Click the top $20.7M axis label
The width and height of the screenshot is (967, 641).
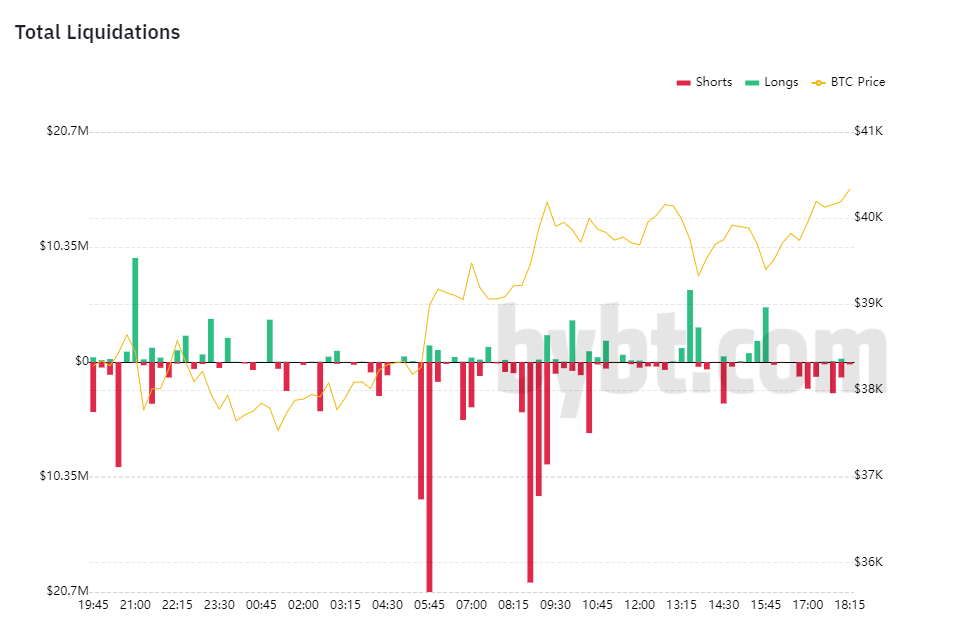(x=65, y=131)
